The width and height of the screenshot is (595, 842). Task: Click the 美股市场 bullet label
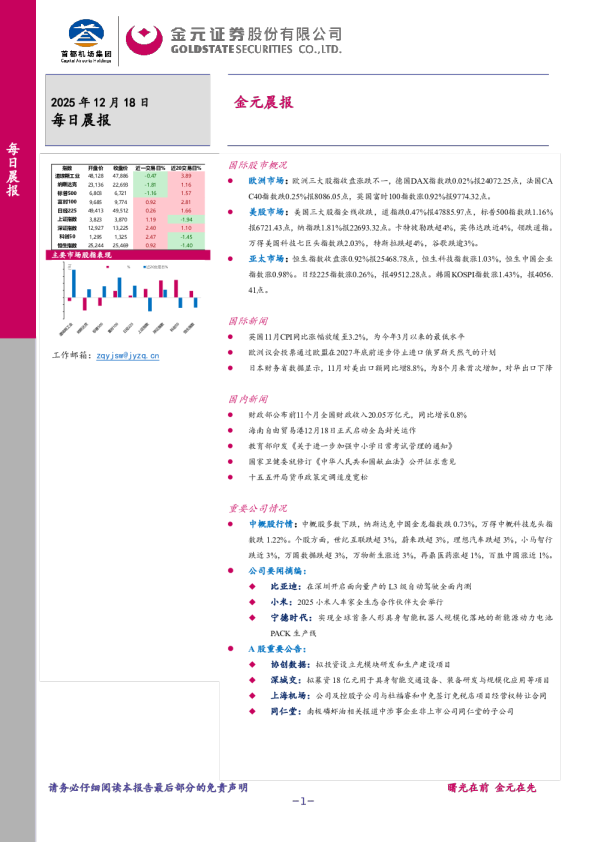click(x=266, y=212)
